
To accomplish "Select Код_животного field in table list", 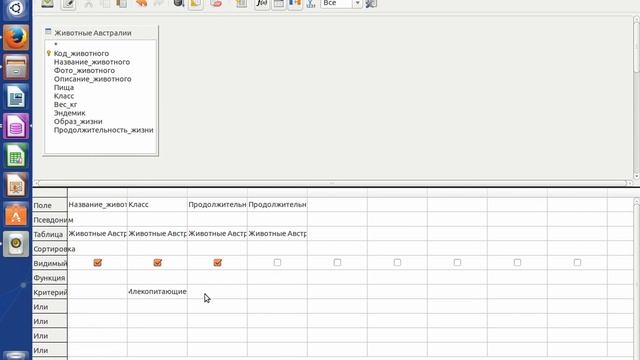I will 81,53.
